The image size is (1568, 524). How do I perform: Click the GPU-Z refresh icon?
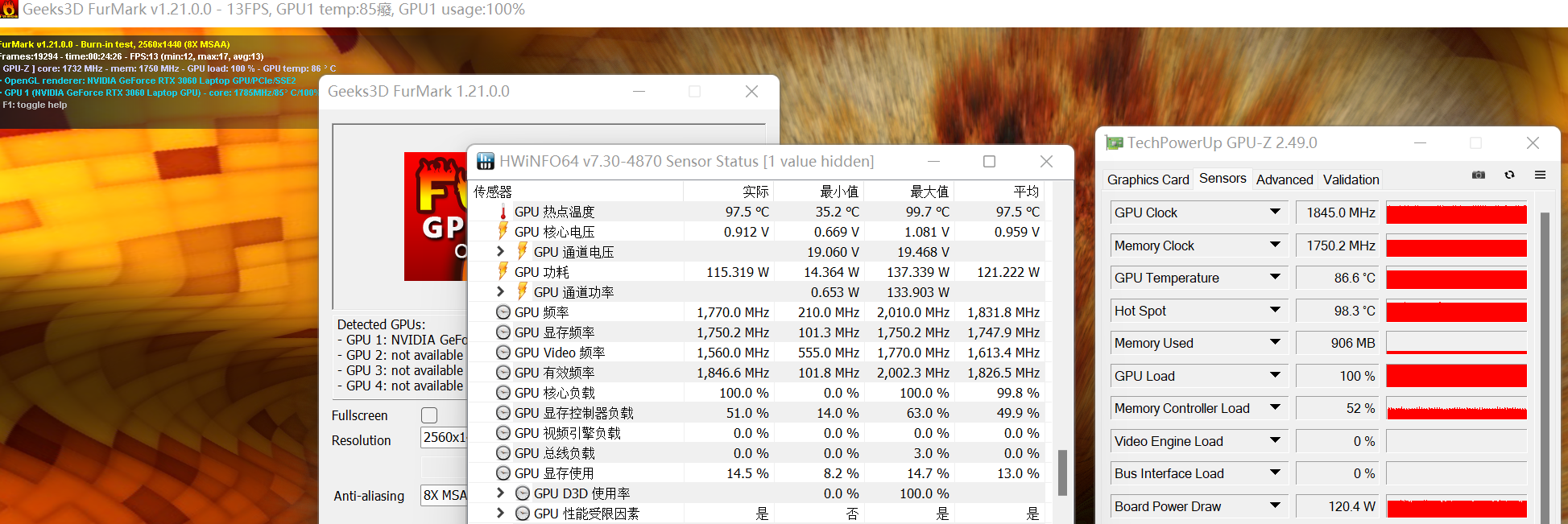(1510, 175)
